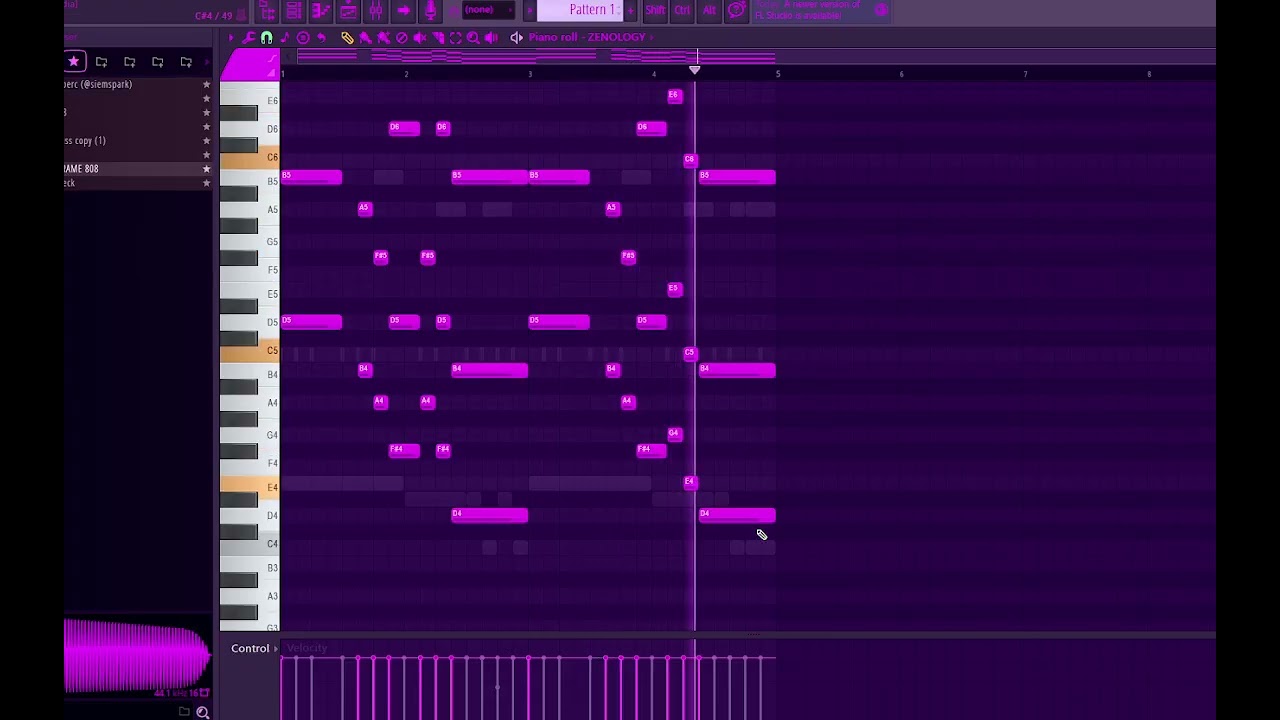This screenshot has height=720, width=1280.
Task: Choose the Select marquee tool
Action: tap(455, 37)
